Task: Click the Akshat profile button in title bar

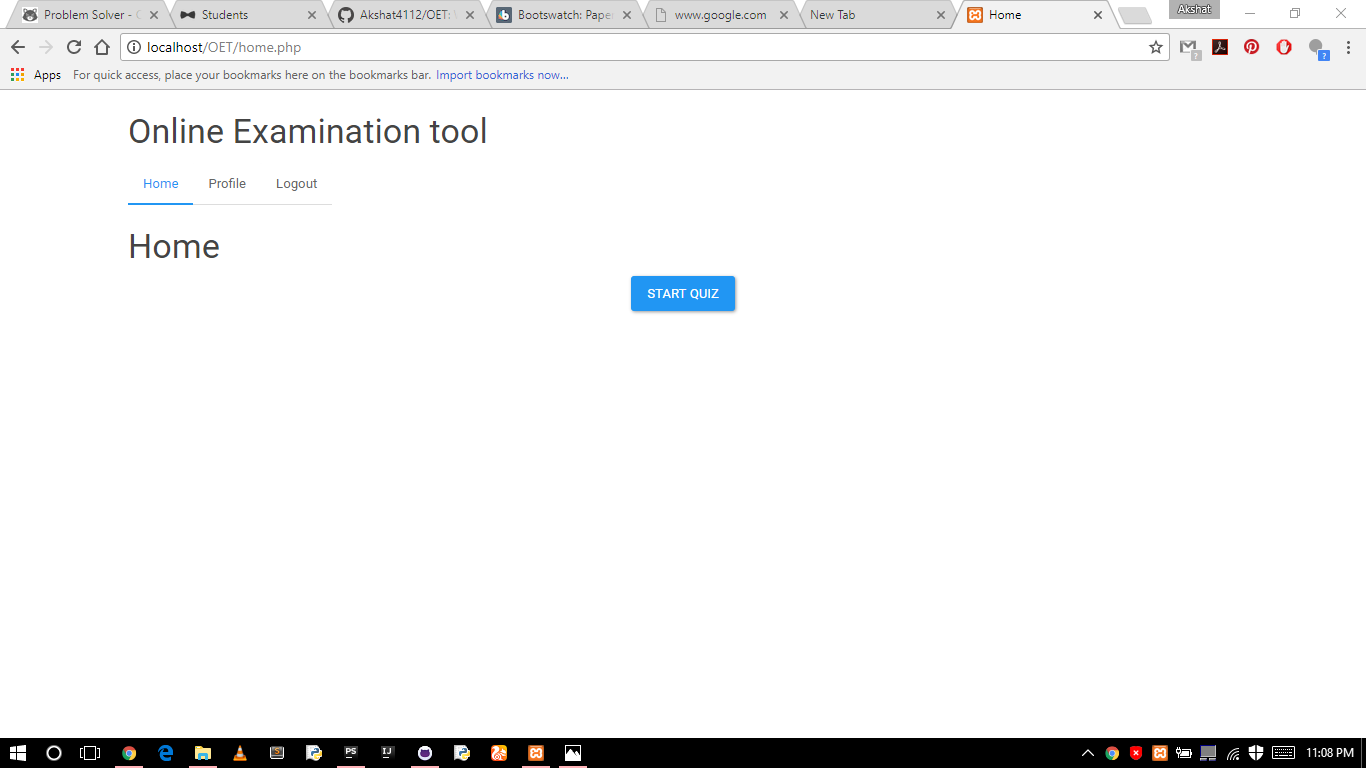Action: 1194,9
